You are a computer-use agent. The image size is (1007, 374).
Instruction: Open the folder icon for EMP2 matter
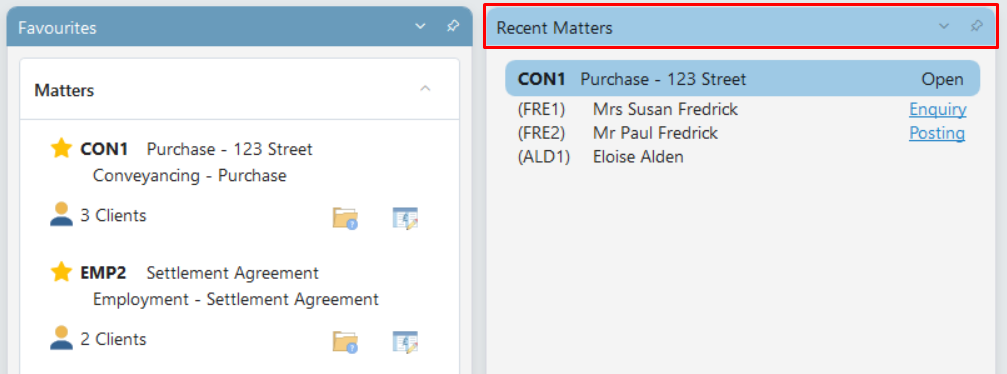coord(345,341)
